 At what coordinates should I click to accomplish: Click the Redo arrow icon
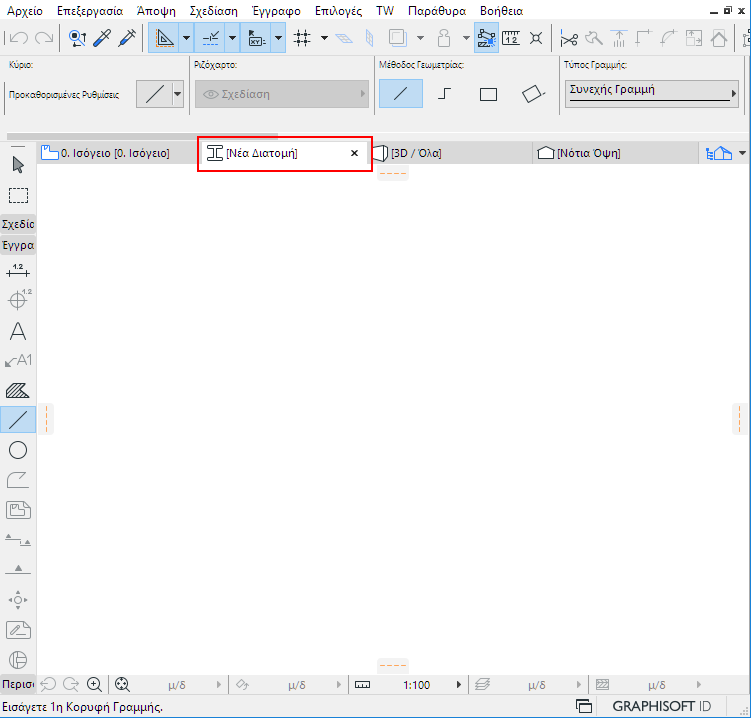click(x=44, y=37)
